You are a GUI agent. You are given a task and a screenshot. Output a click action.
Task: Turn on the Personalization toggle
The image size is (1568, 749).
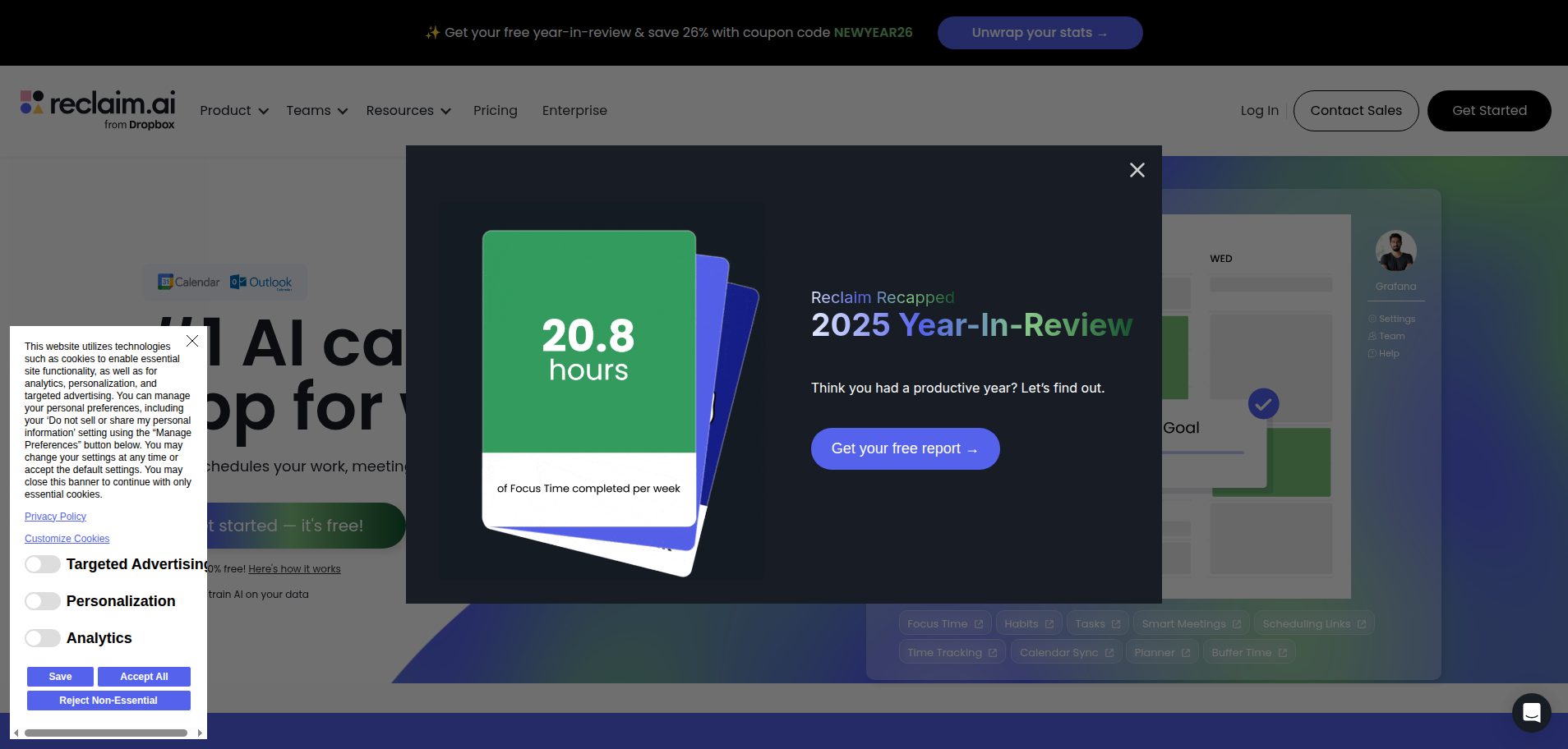43,601
